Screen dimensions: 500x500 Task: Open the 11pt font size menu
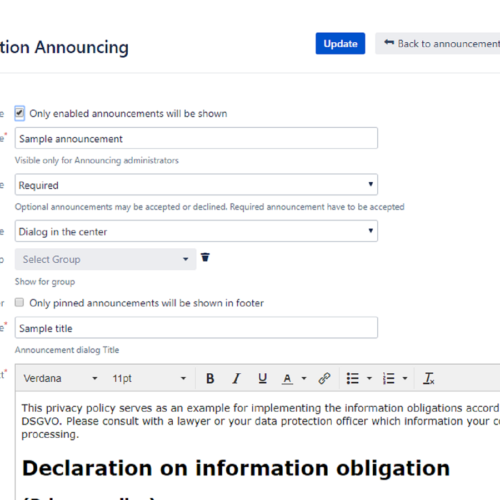149,378
